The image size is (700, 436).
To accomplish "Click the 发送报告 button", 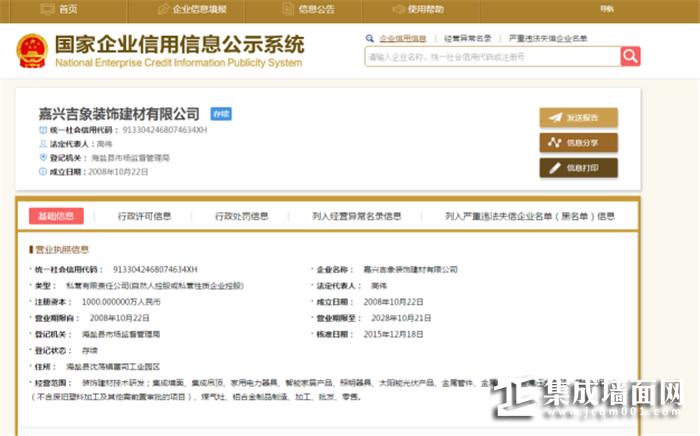I will 579,118.
